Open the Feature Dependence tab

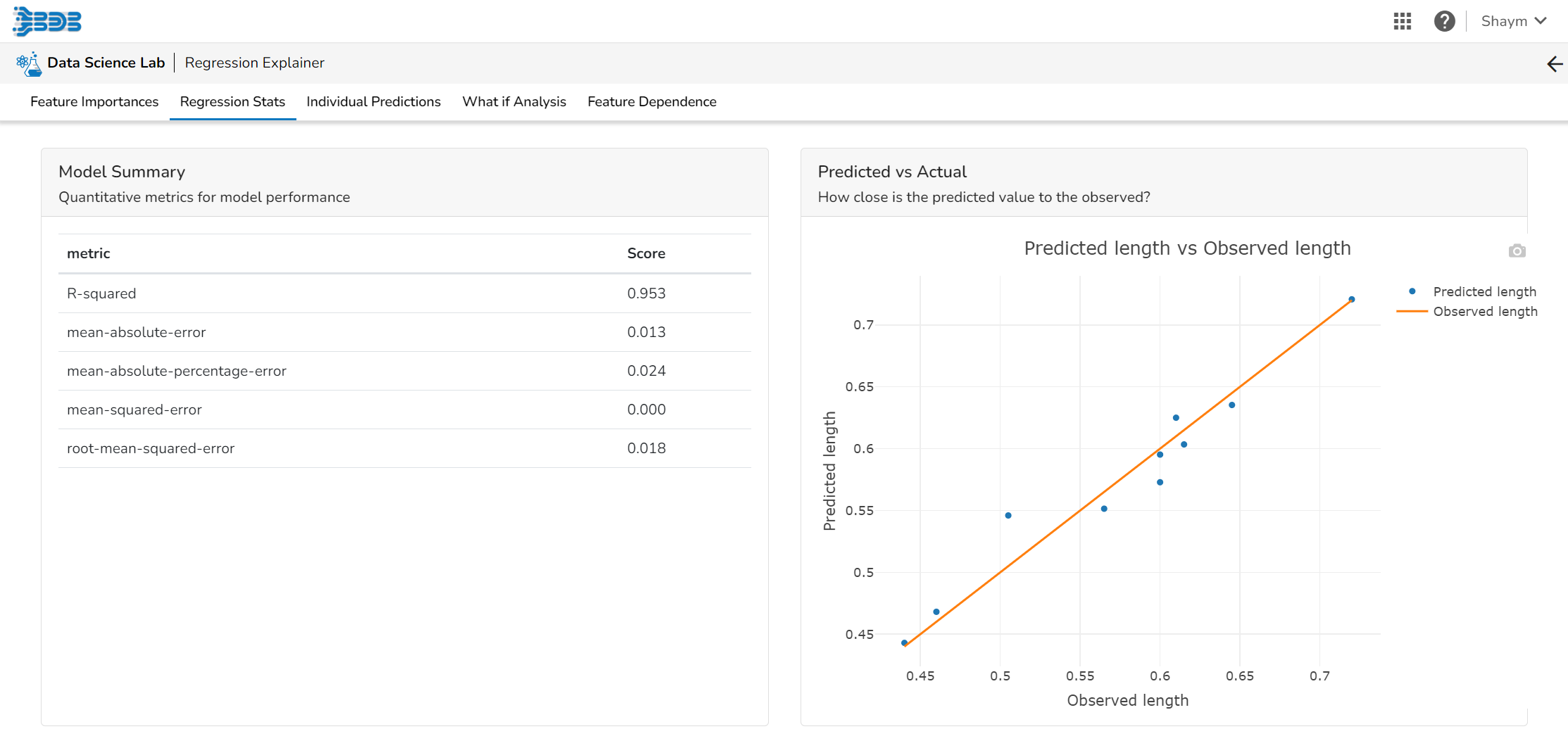point(651,101)
